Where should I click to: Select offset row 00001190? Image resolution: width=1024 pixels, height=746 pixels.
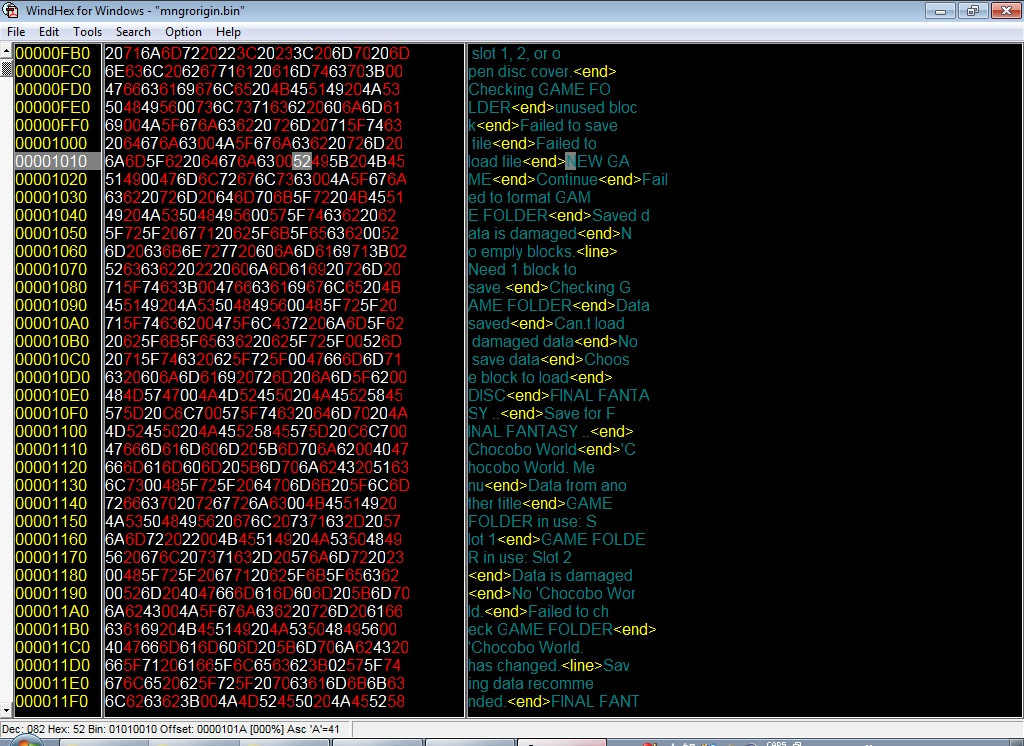(x=52, y=593)
